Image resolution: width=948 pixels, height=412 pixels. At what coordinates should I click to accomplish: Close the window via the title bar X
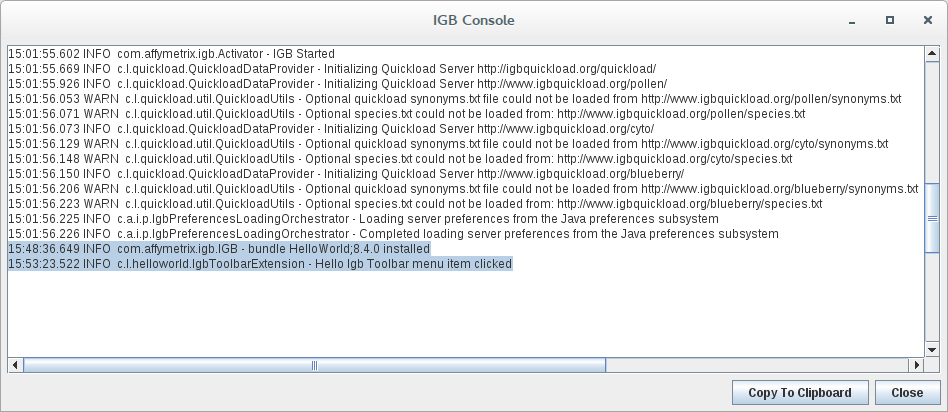[927, 20]
